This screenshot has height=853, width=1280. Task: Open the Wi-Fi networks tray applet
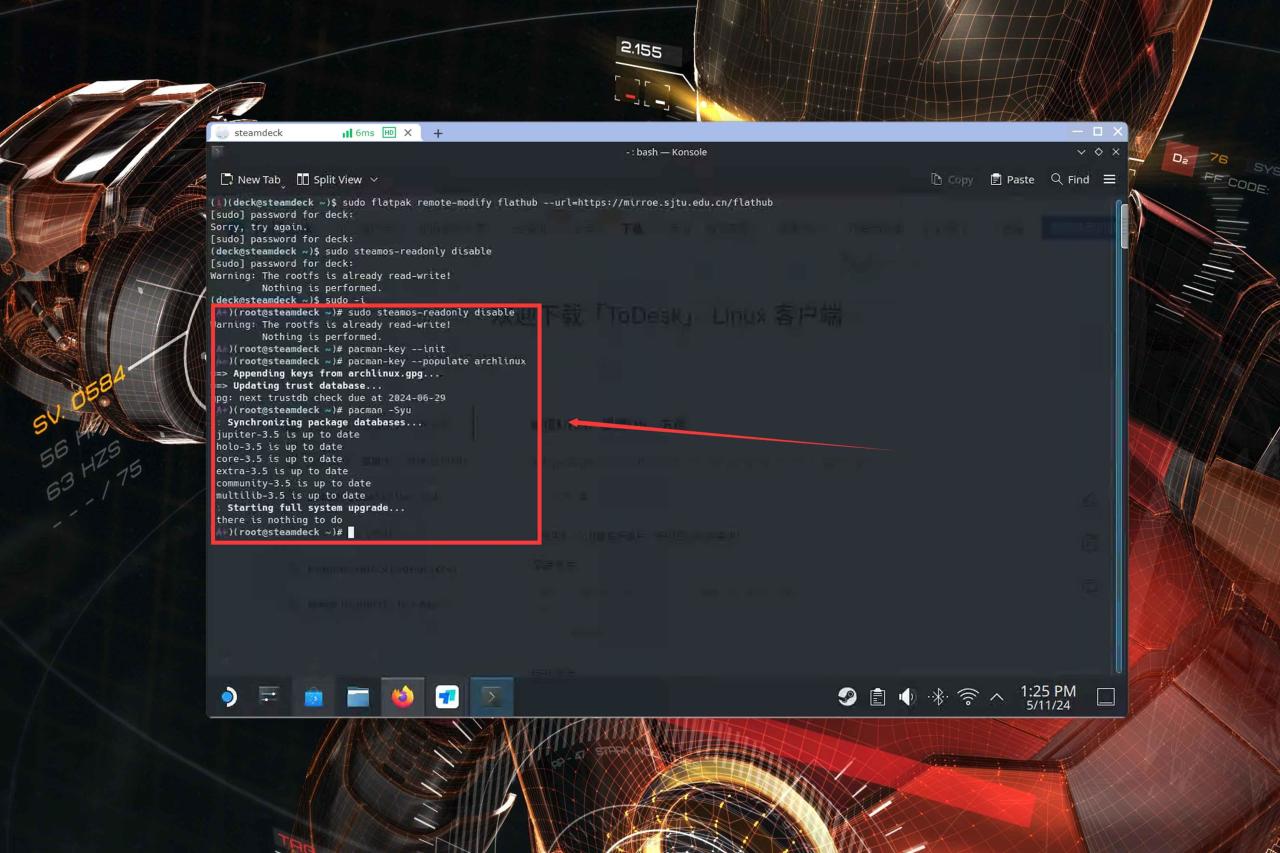pos(967,697)
